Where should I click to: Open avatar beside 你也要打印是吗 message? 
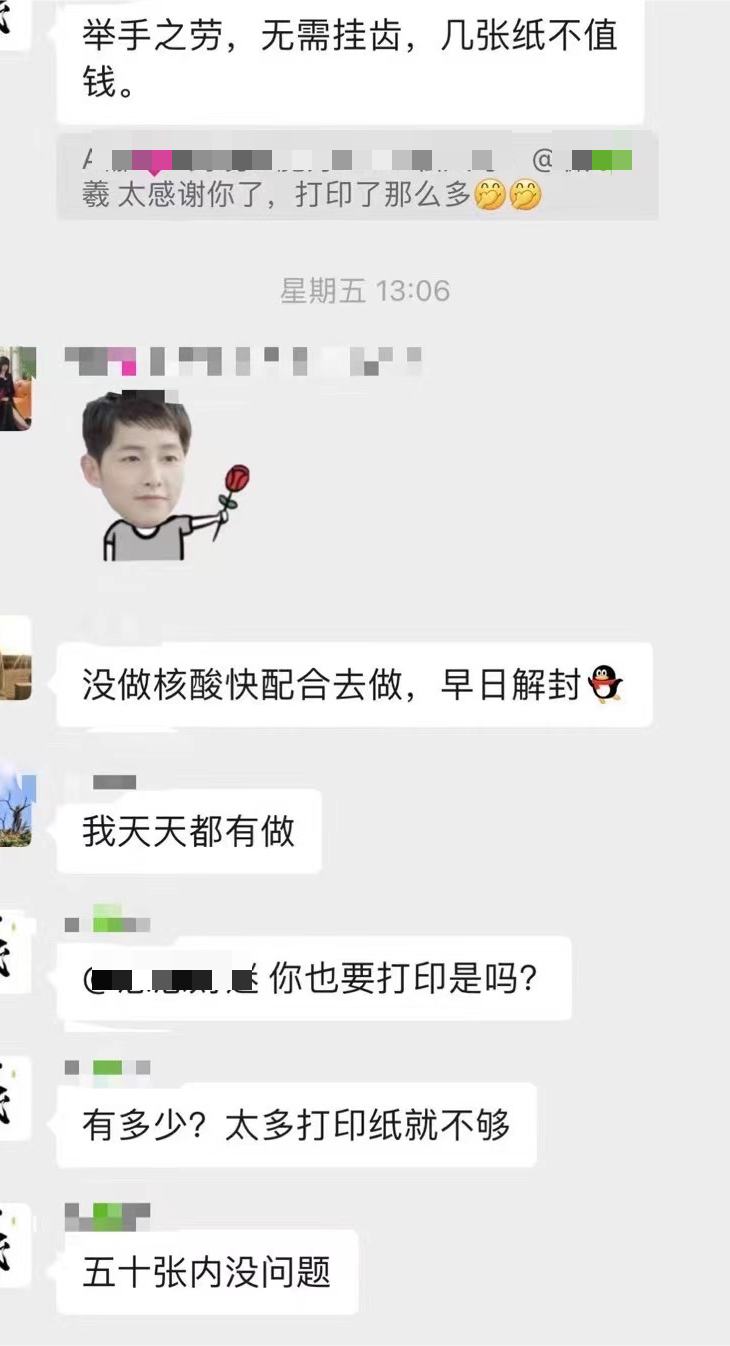click(x=15, y=952)
